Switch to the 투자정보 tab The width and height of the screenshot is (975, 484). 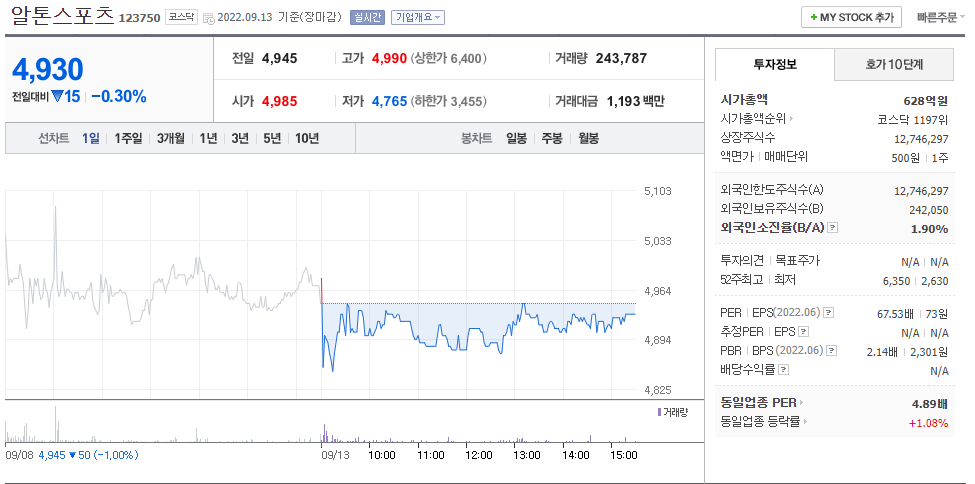pos(775,64)
